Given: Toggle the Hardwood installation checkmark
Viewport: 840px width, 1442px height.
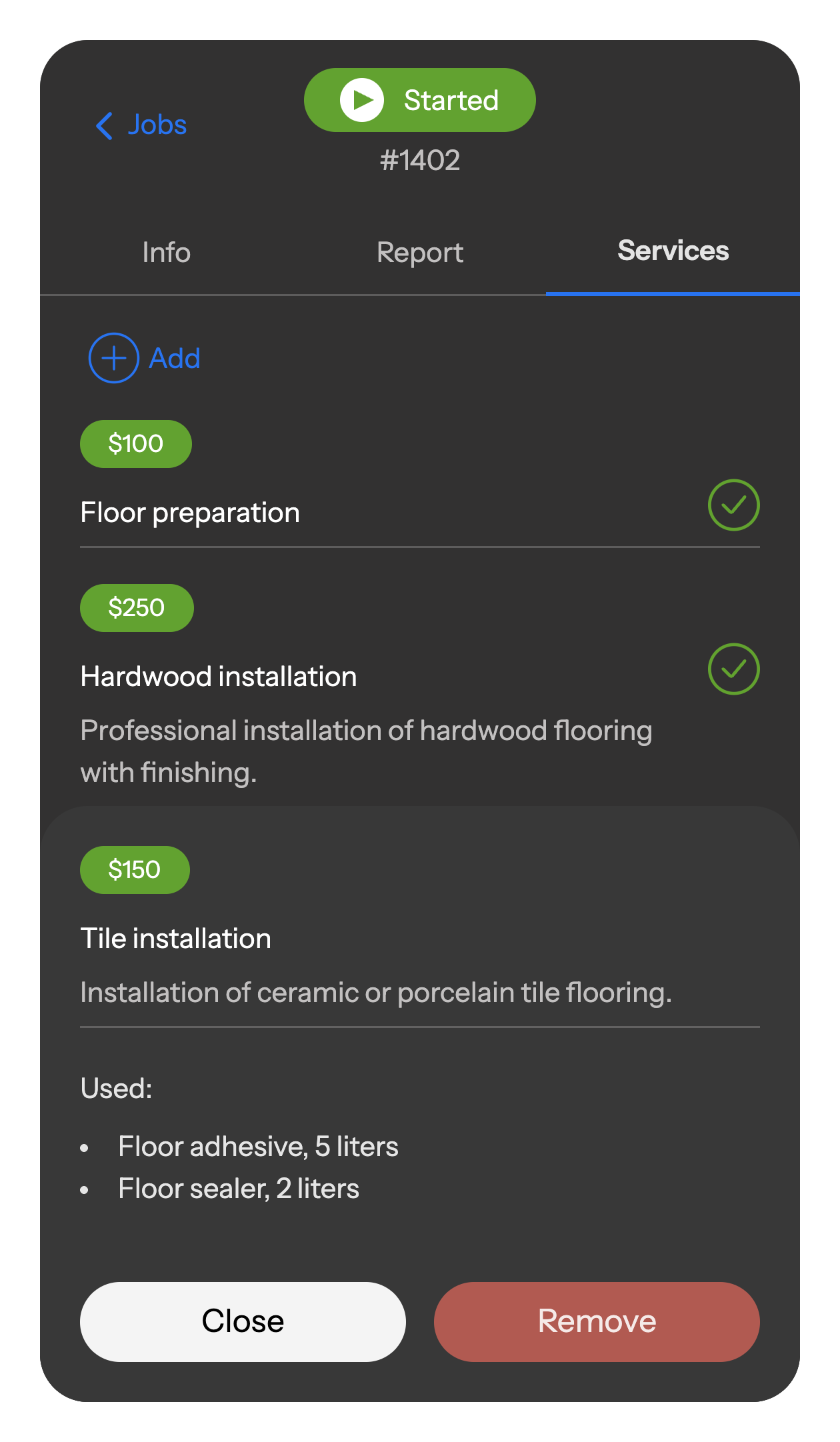Looking at the screenshot, I should point(733,669).
